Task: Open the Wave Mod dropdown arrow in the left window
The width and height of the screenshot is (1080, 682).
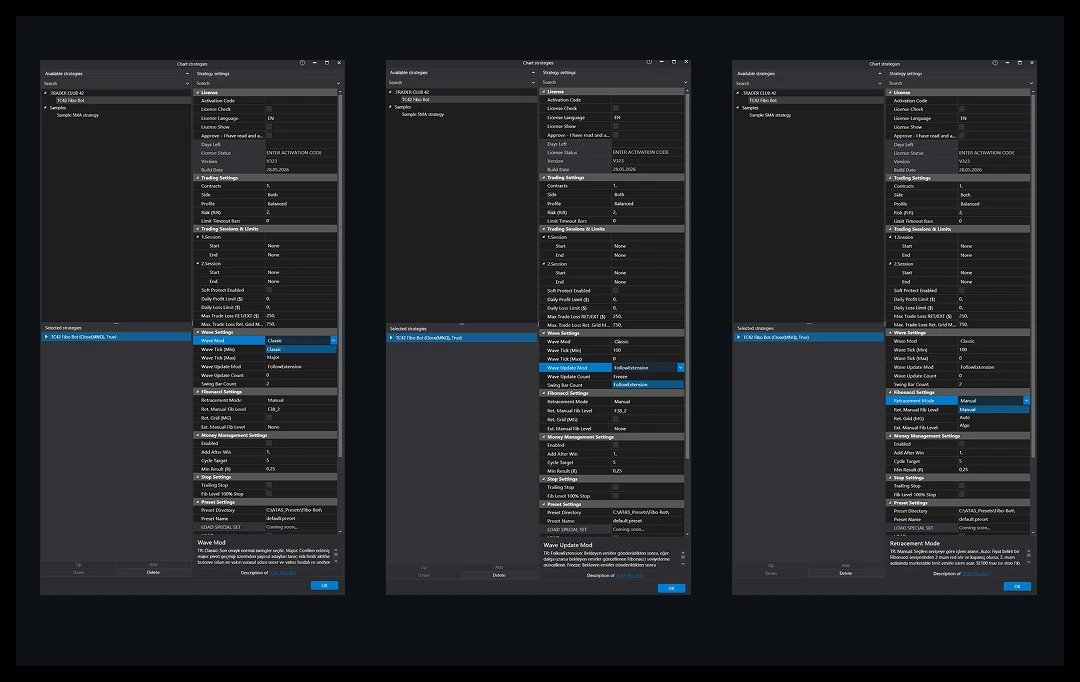Action: 333,340
